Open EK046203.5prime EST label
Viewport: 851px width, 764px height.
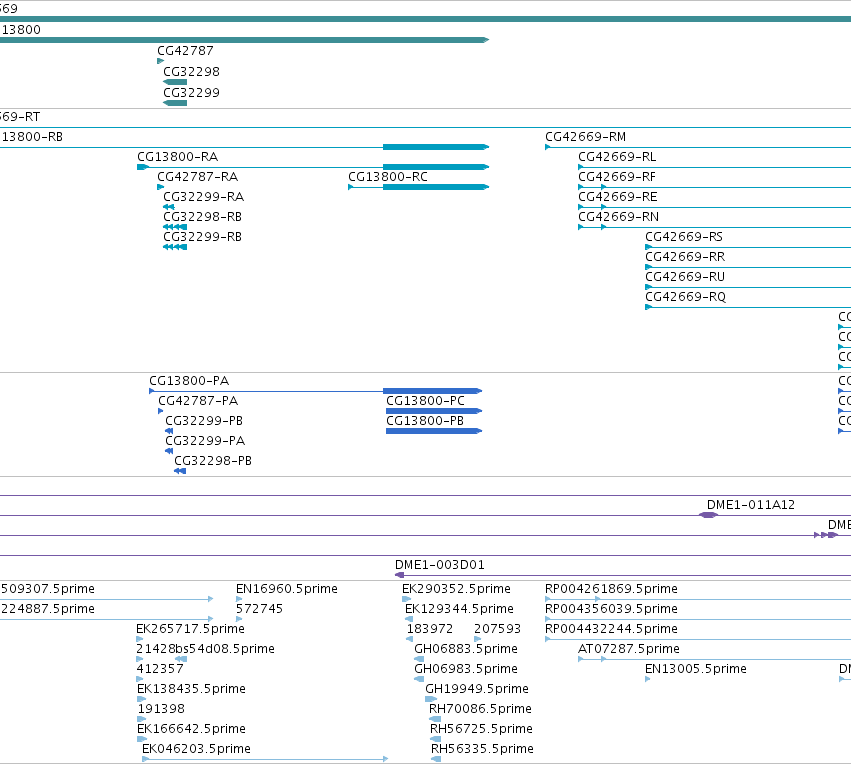point(196,749)
